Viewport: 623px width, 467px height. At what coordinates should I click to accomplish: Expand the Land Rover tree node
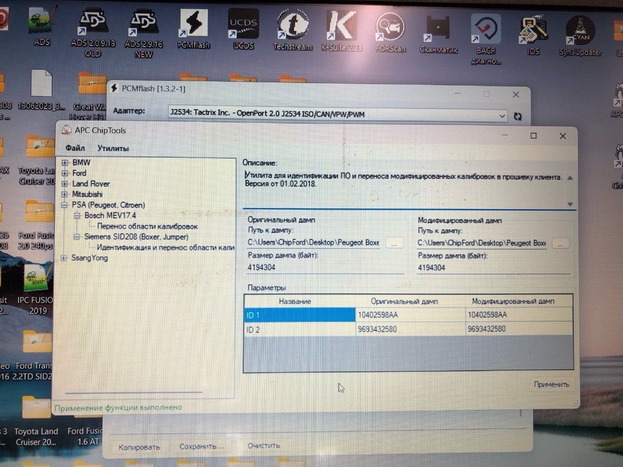pos(65,183)
